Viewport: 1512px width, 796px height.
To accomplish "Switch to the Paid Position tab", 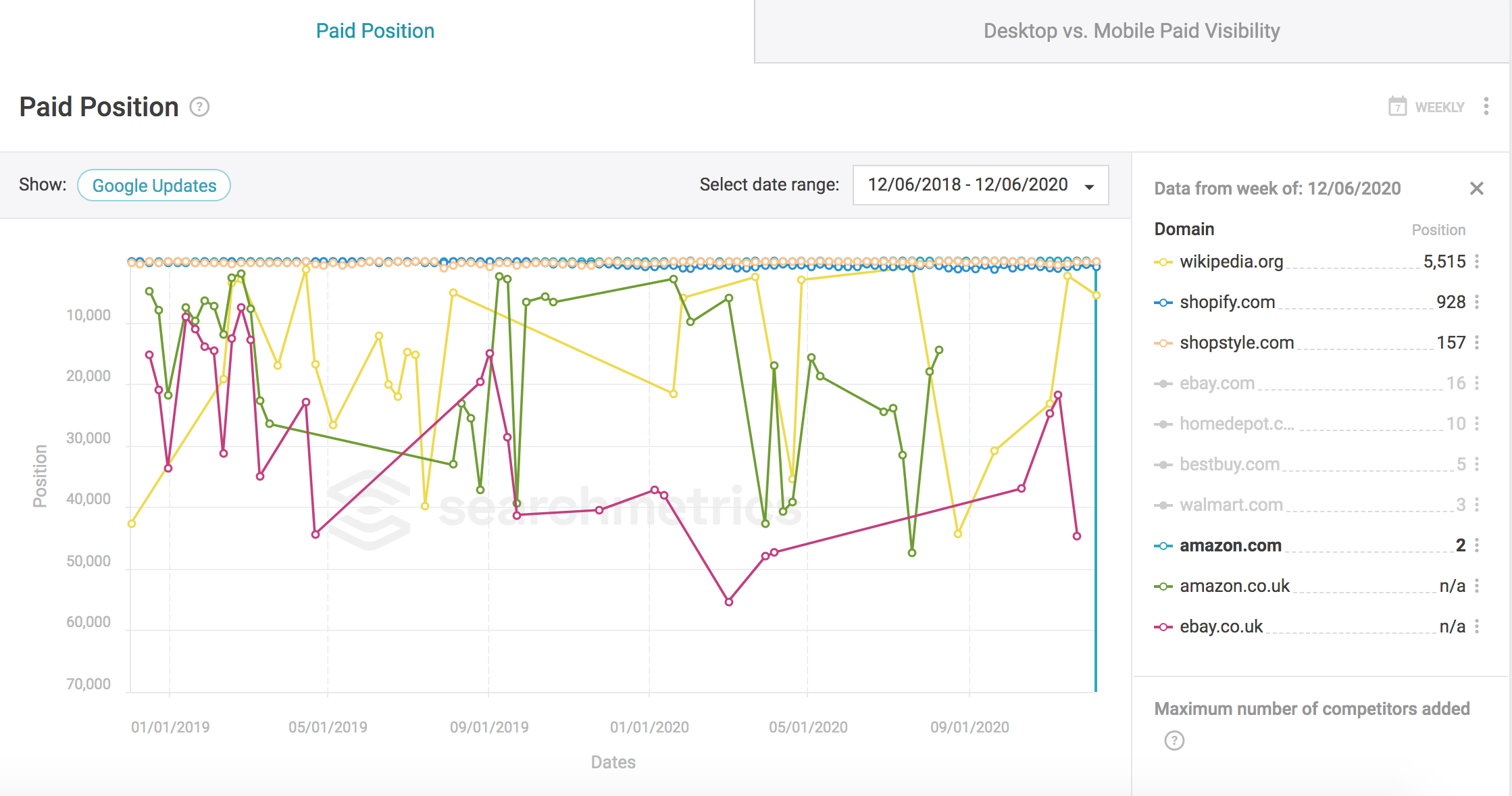I will 375,31.
